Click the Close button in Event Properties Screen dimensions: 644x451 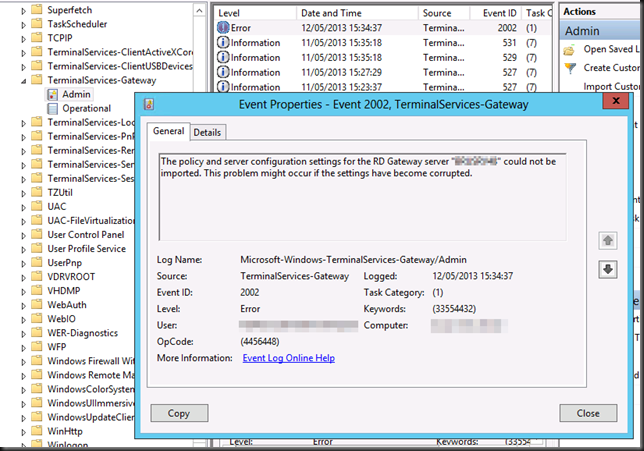[x=588, y=413]
